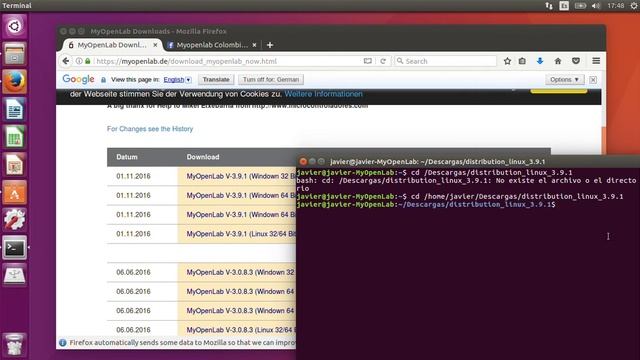This screenshot has height=360, width=640.
Task: Click the clock showing 17:48
Action: (616, 6)
